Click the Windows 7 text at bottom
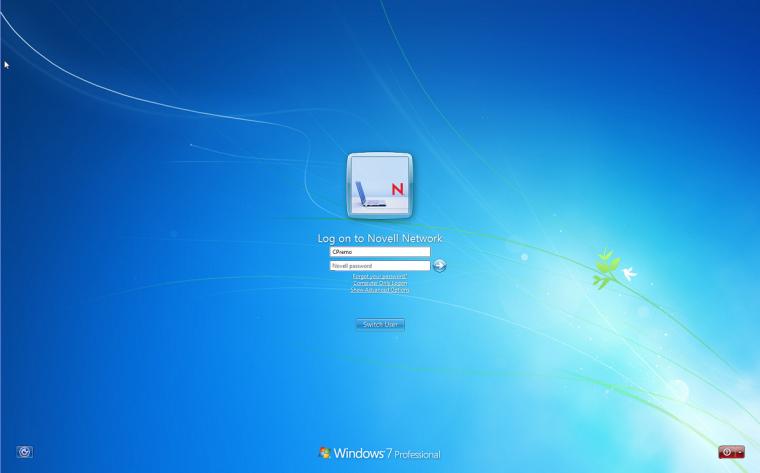 coord(362,453)
